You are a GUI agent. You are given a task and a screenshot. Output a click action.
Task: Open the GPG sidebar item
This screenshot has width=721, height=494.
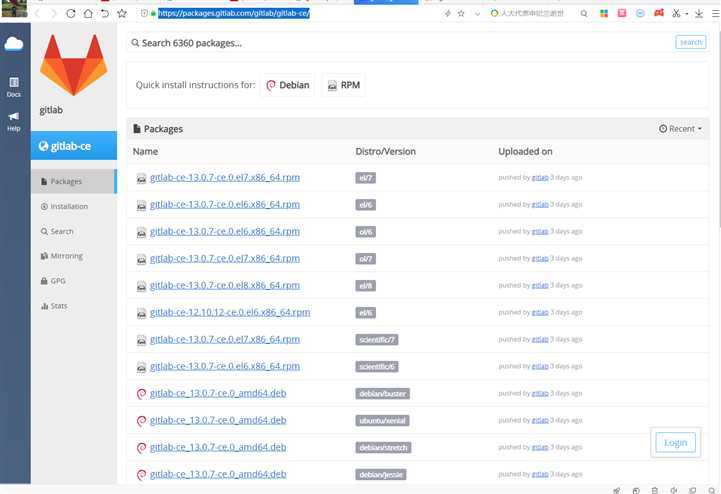[x=53, y=281]
